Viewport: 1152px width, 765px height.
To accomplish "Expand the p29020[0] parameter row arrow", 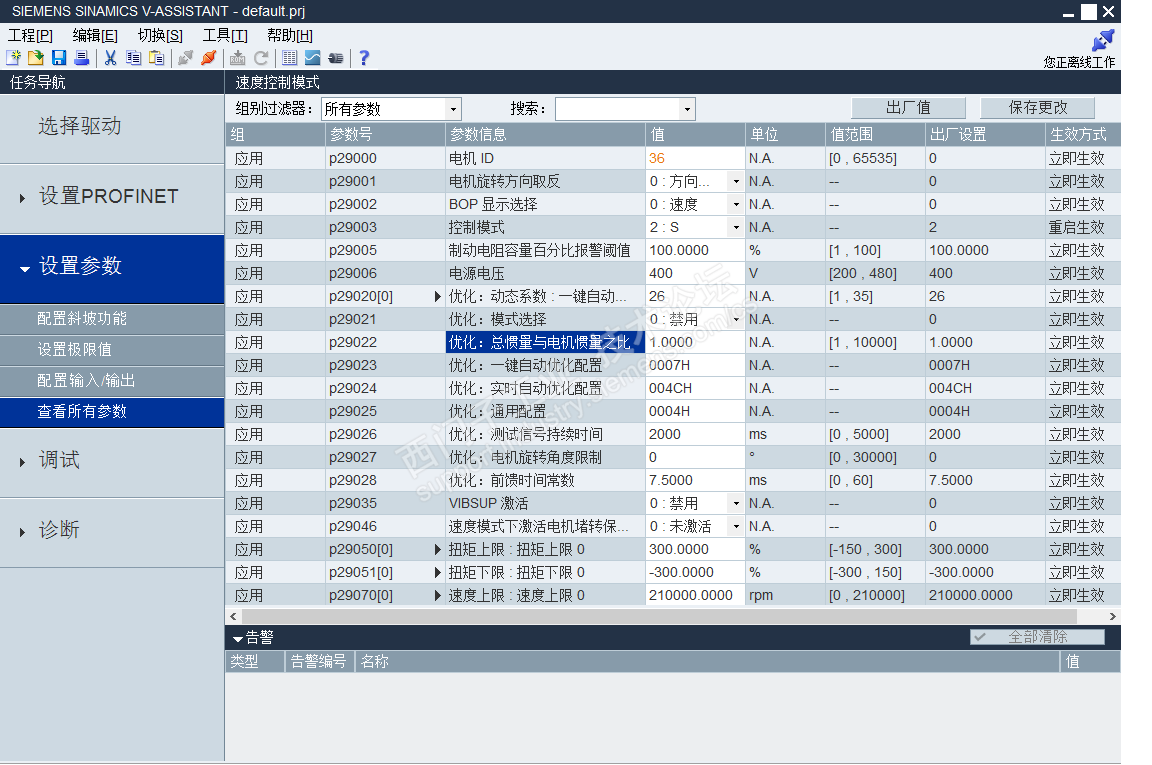I will coord(437,296).
